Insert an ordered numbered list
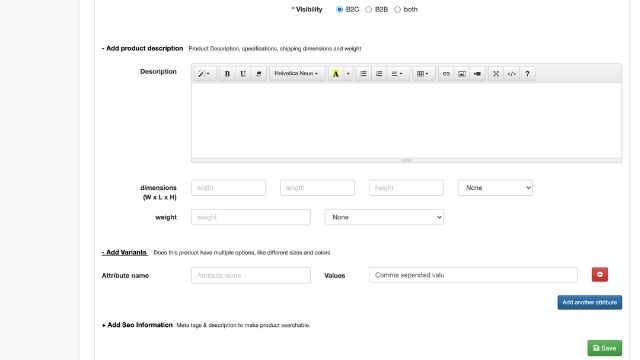 pyautogui.click(x=379, y=74)
